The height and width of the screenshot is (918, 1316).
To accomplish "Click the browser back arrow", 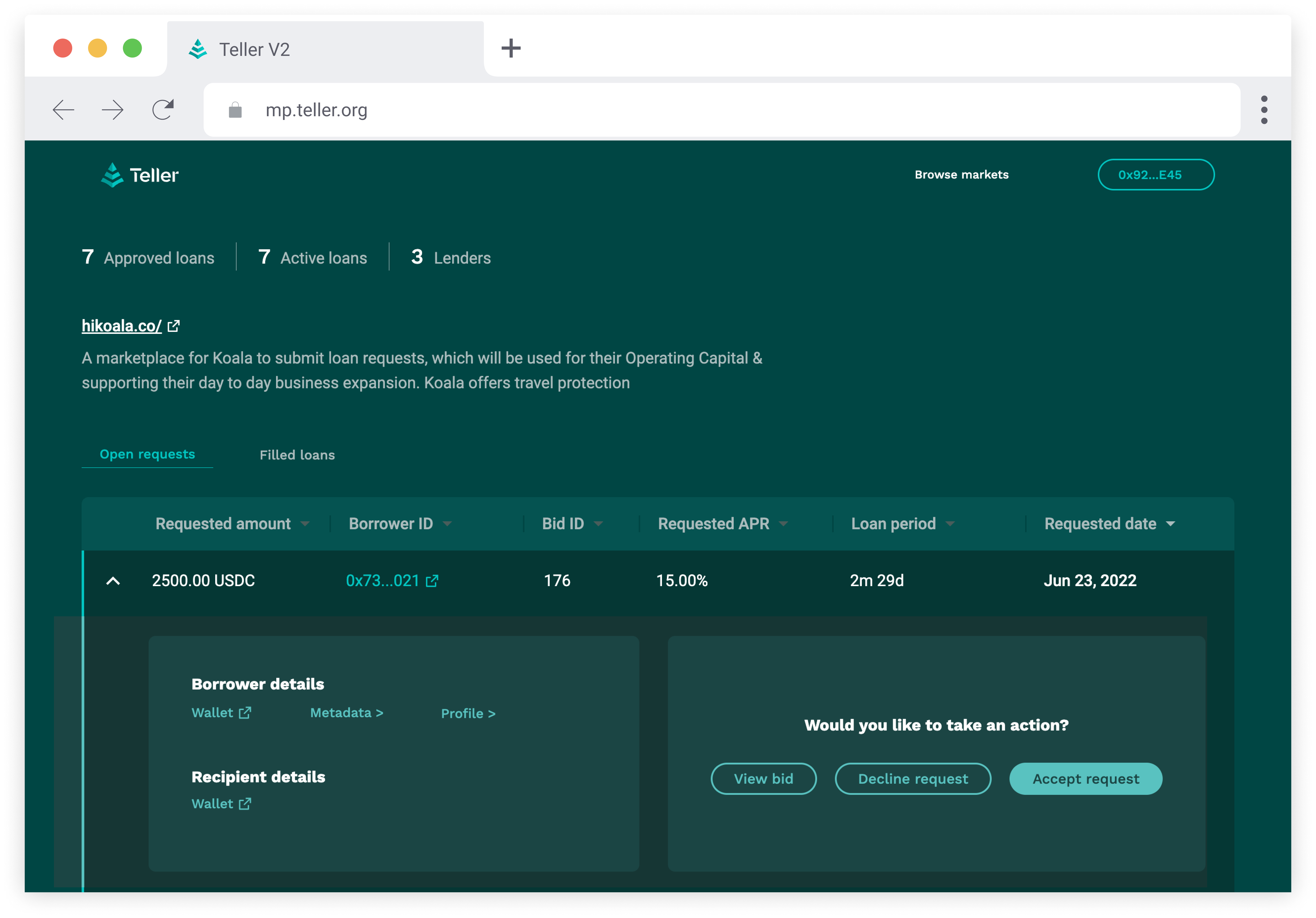I will (64, 110).
